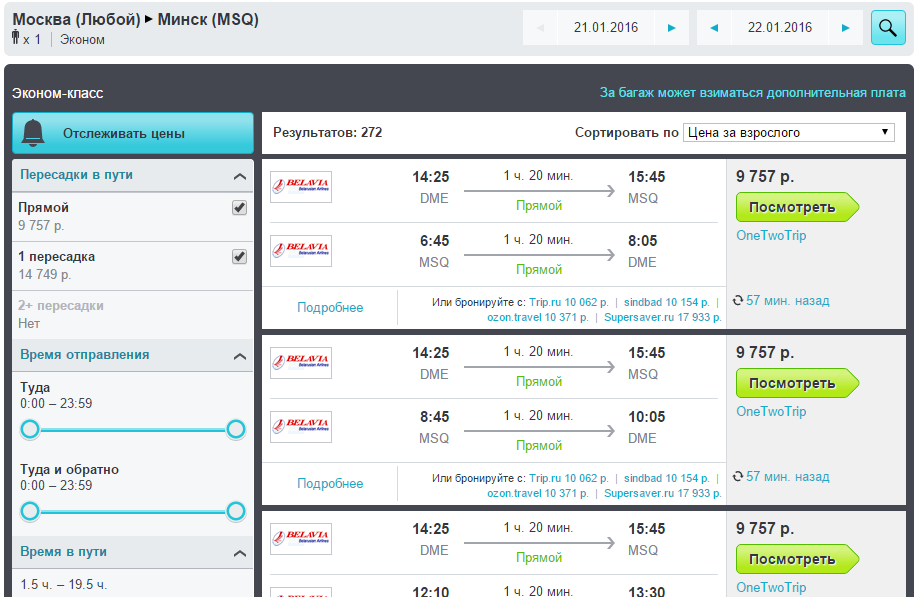The width and height of the screenshot is (919, 597).
Task: Click the Москва (Любой) ▸ Минск (MSQ) route title
Action: [135, 19]
